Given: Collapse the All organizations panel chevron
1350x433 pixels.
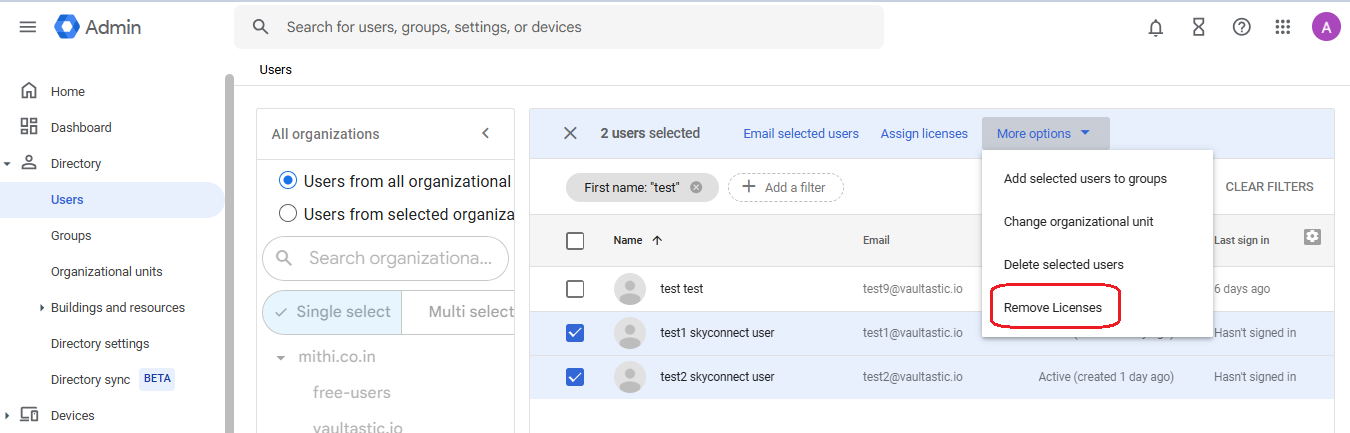Looking at the screenshot, I should pyautogui.click(x=486, y=134).
